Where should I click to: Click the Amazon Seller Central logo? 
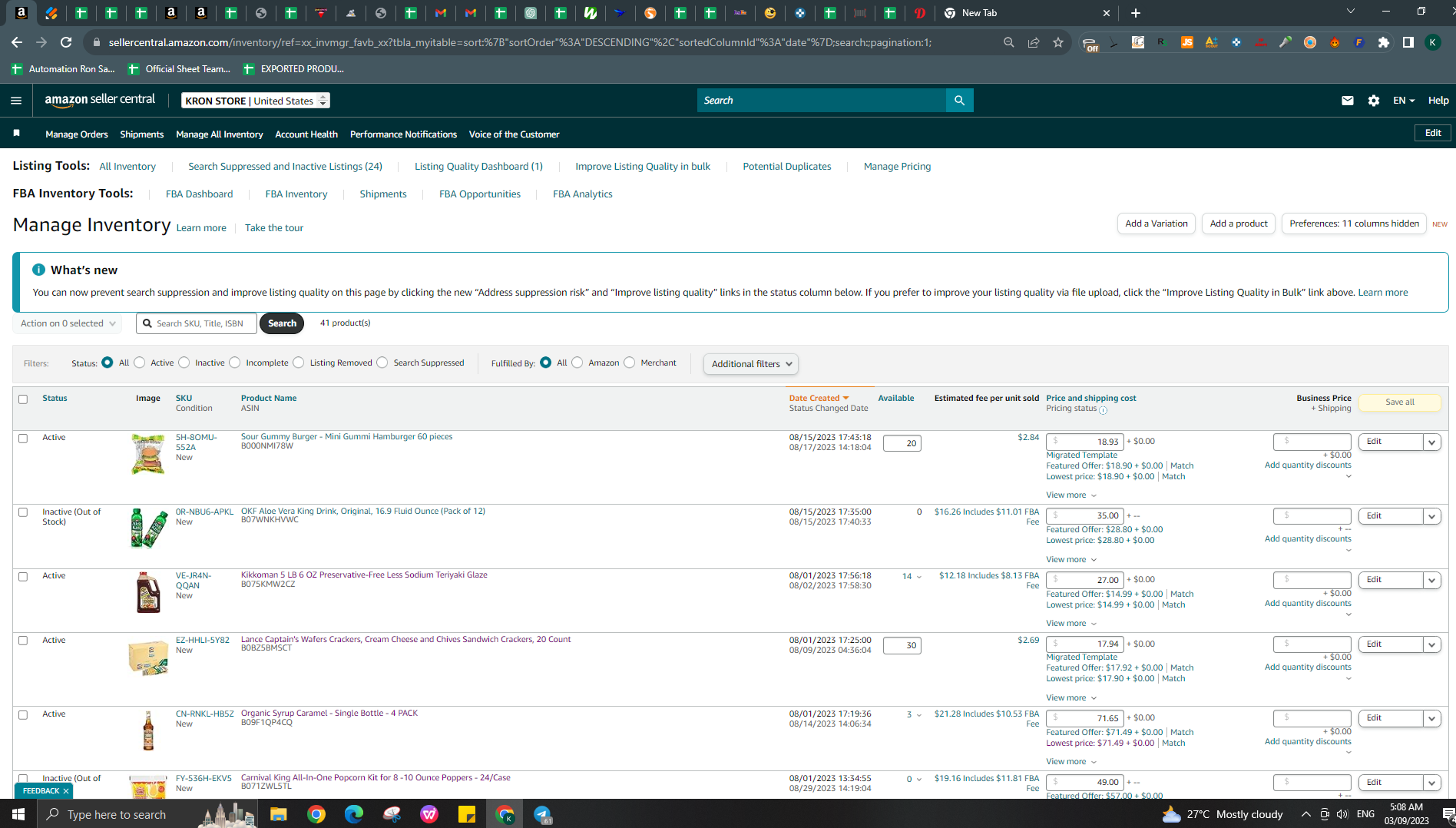(100, 100)
